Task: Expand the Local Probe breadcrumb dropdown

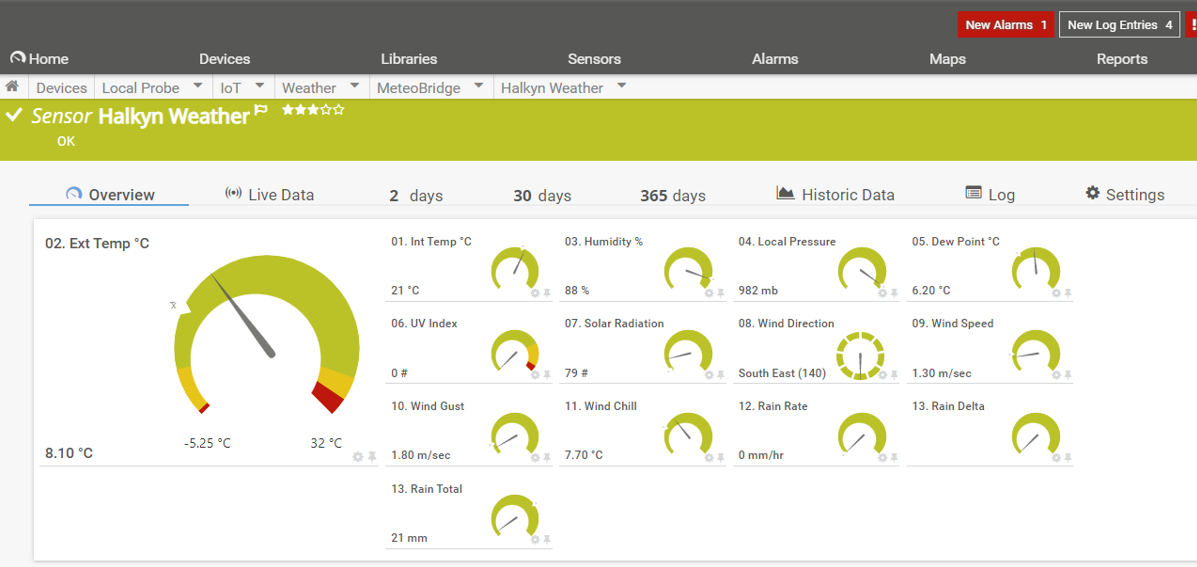Action: pos(197,87)
